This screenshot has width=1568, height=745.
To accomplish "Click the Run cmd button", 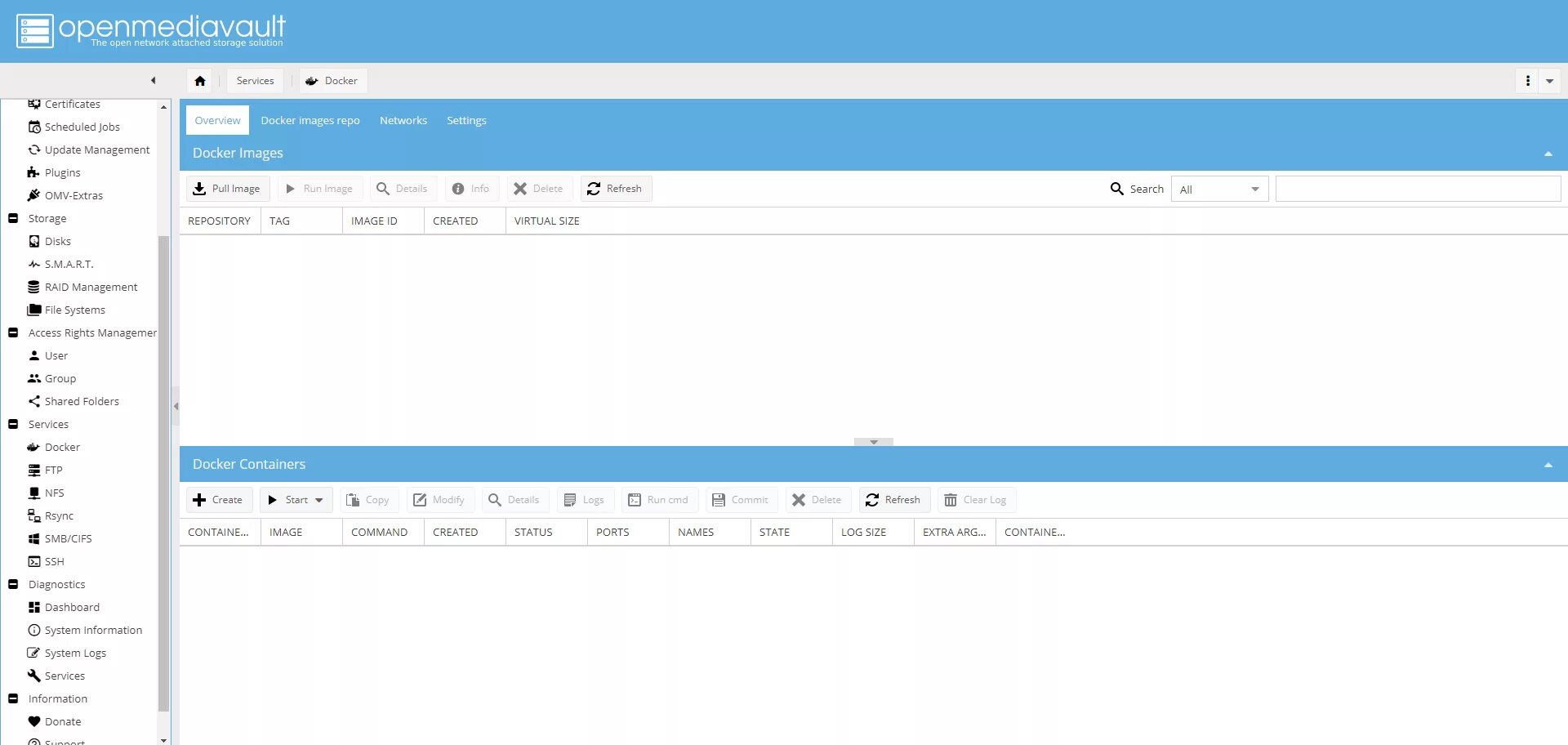I will pyautogui.click(x=659, y=500).
